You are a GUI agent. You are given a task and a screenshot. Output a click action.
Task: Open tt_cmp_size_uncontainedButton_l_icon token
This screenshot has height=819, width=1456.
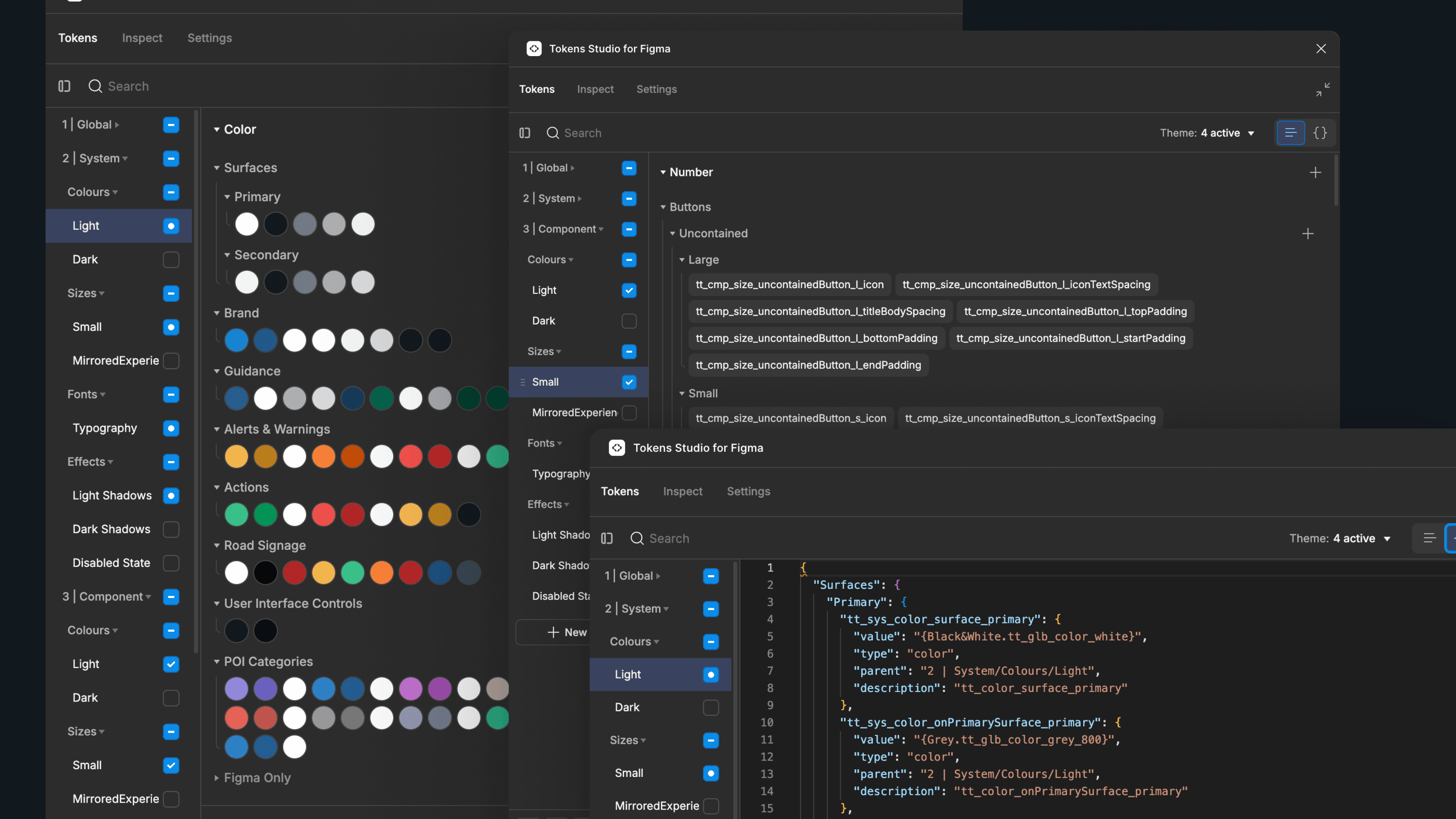pyautogui.click(x=789, y=284)
